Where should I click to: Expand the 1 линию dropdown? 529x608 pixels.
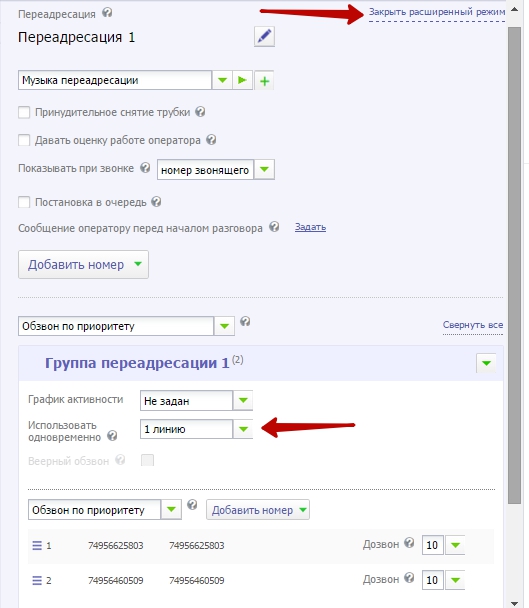click(x=196, y=429)
